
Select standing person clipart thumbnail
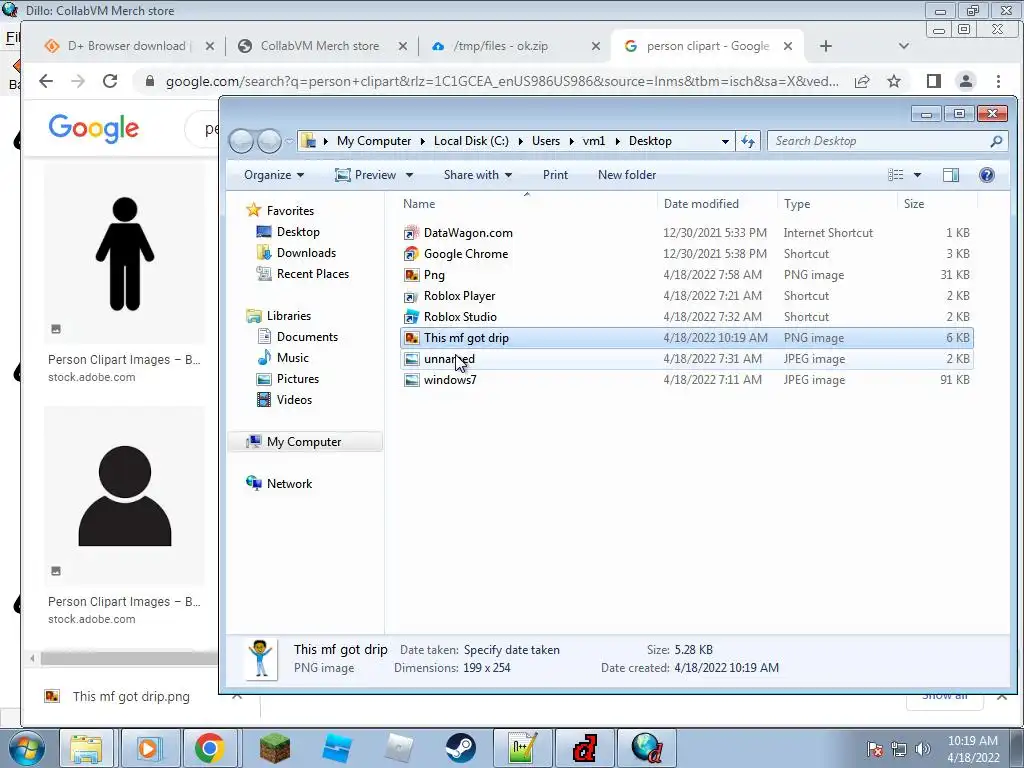(x=125, y=255)
